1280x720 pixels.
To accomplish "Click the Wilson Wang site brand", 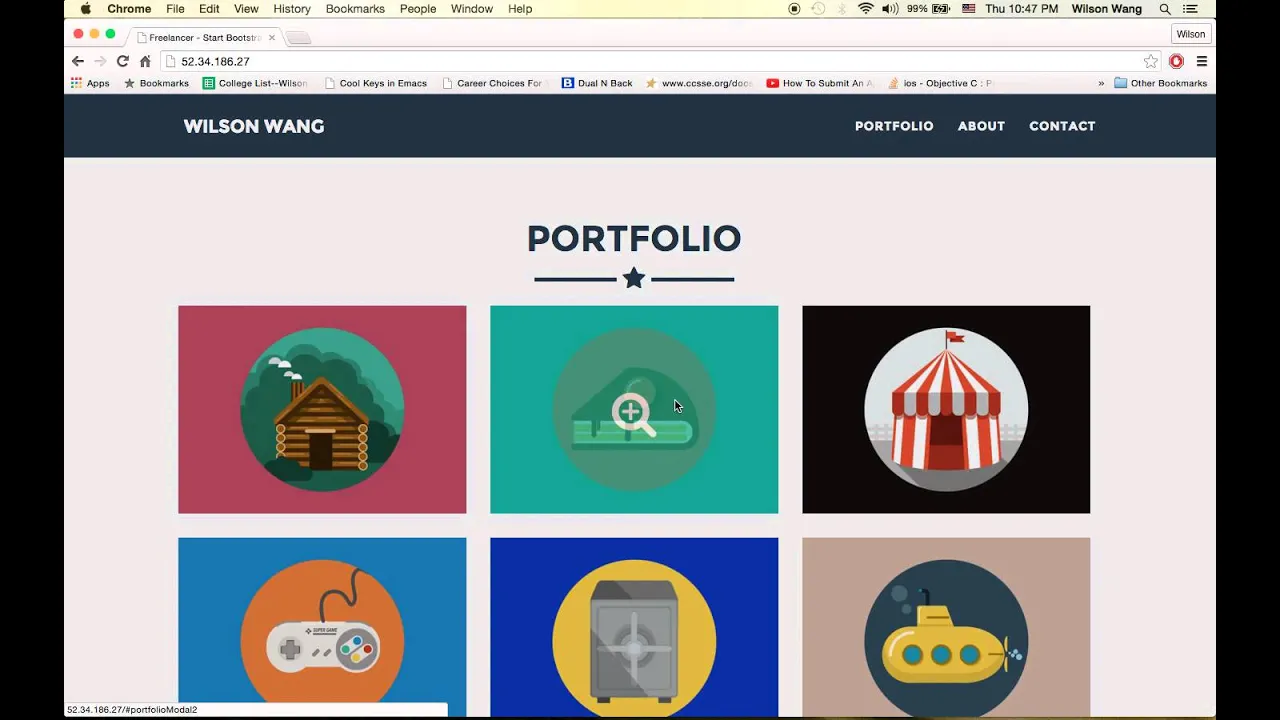I will pos(254,126).
